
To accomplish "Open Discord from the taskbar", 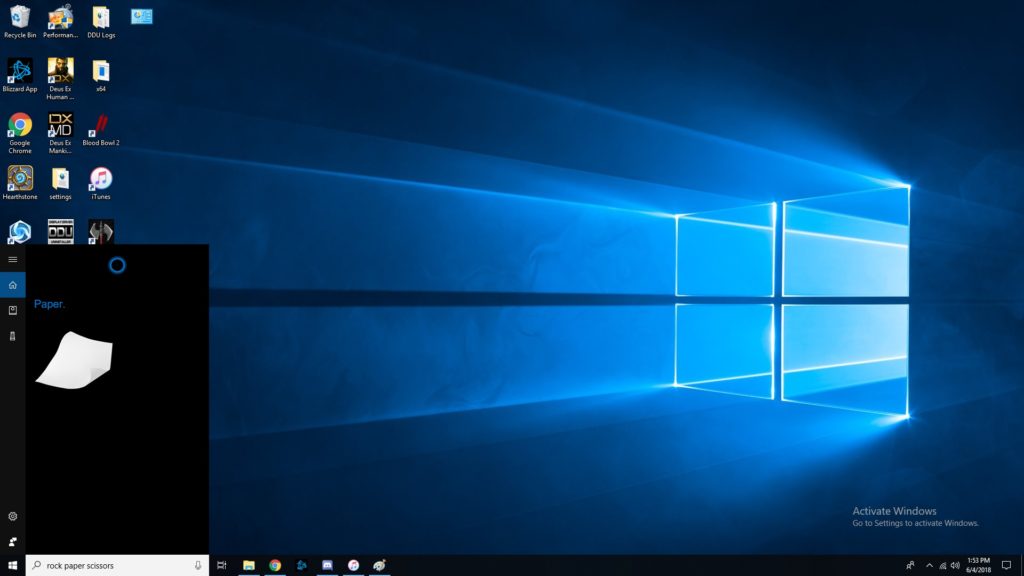I will tap(327, 565).
